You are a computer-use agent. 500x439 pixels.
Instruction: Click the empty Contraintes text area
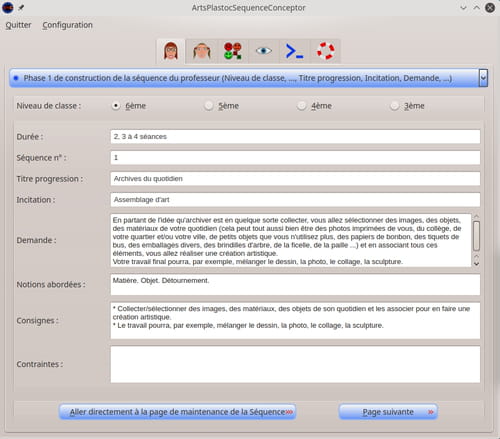pos(295,364)
